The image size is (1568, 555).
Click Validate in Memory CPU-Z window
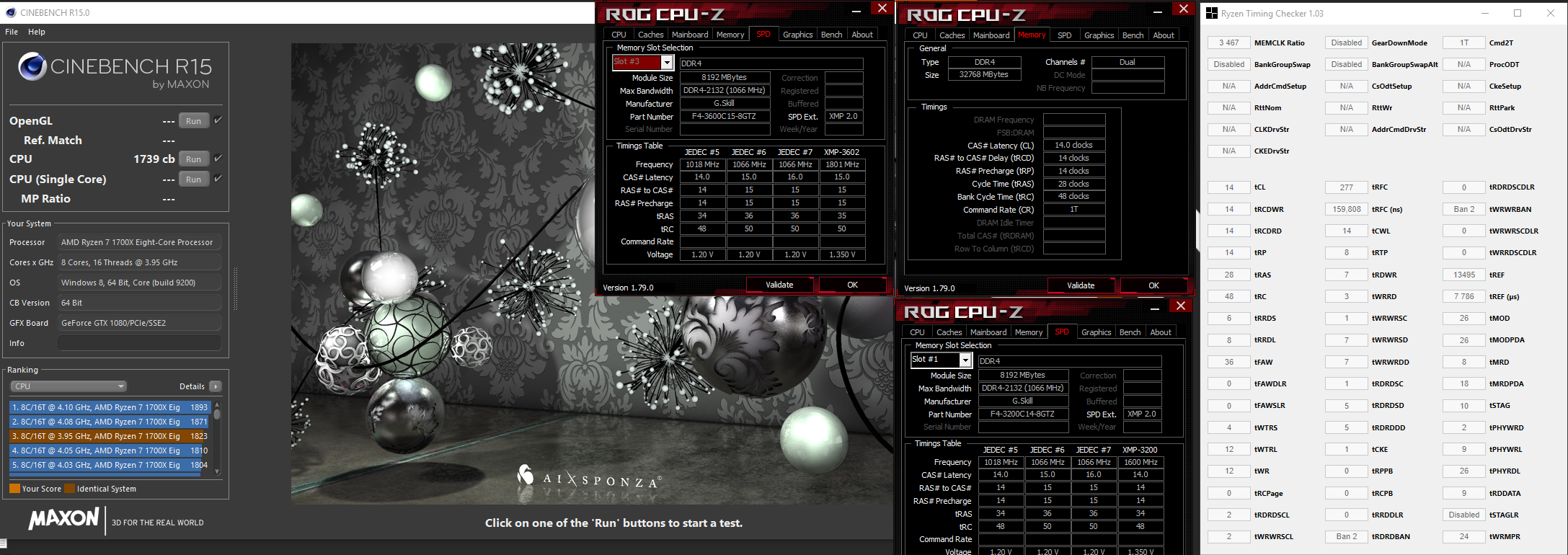tap(1081, 285)
